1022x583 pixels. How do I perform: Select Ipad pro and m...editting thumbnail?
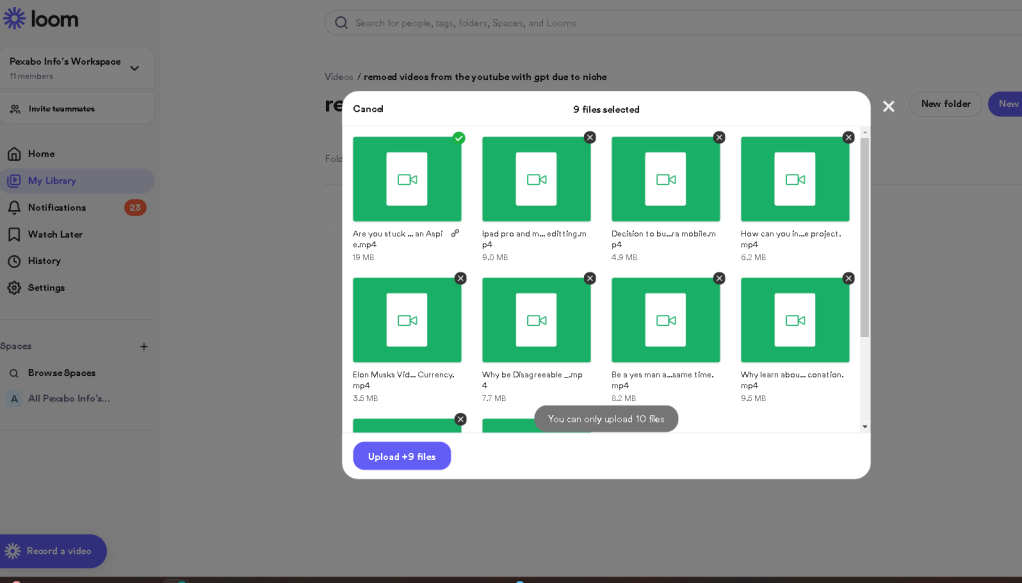click(536, 179)
